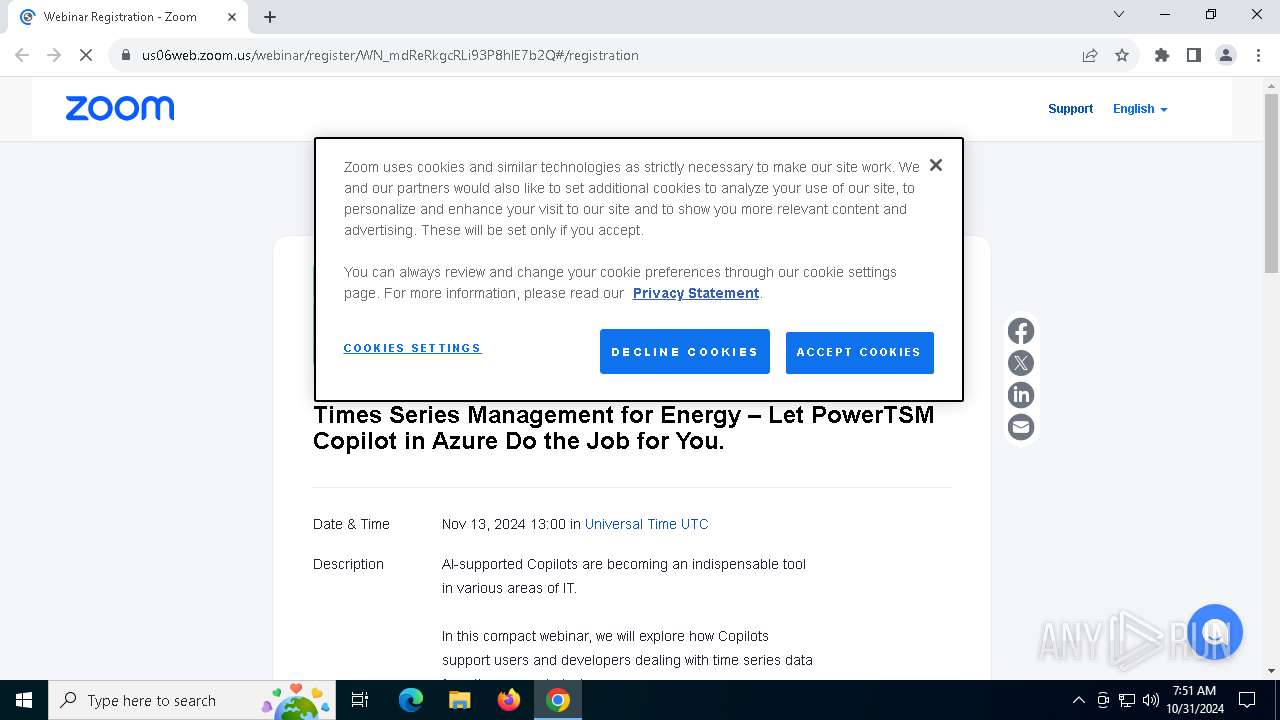Share this page from address bar

pos(1090,55)
